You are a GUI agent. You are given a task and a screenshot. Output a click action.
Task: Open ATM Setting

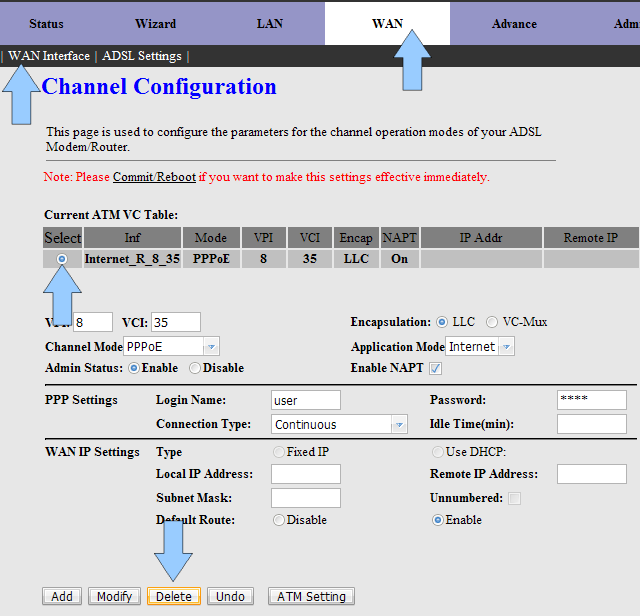(x=311, y=596)
